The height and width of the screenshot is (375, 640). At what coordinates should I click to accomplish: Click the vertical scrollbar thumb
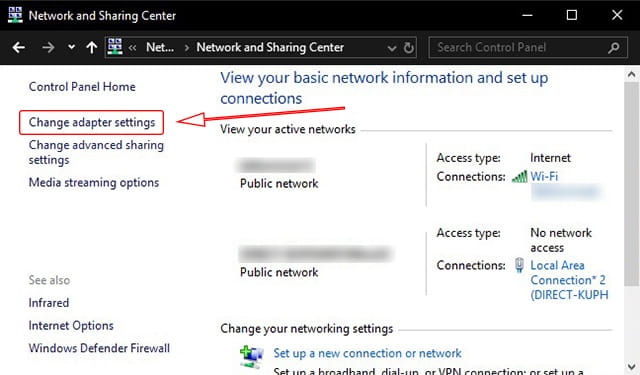[x=631, y=184]
